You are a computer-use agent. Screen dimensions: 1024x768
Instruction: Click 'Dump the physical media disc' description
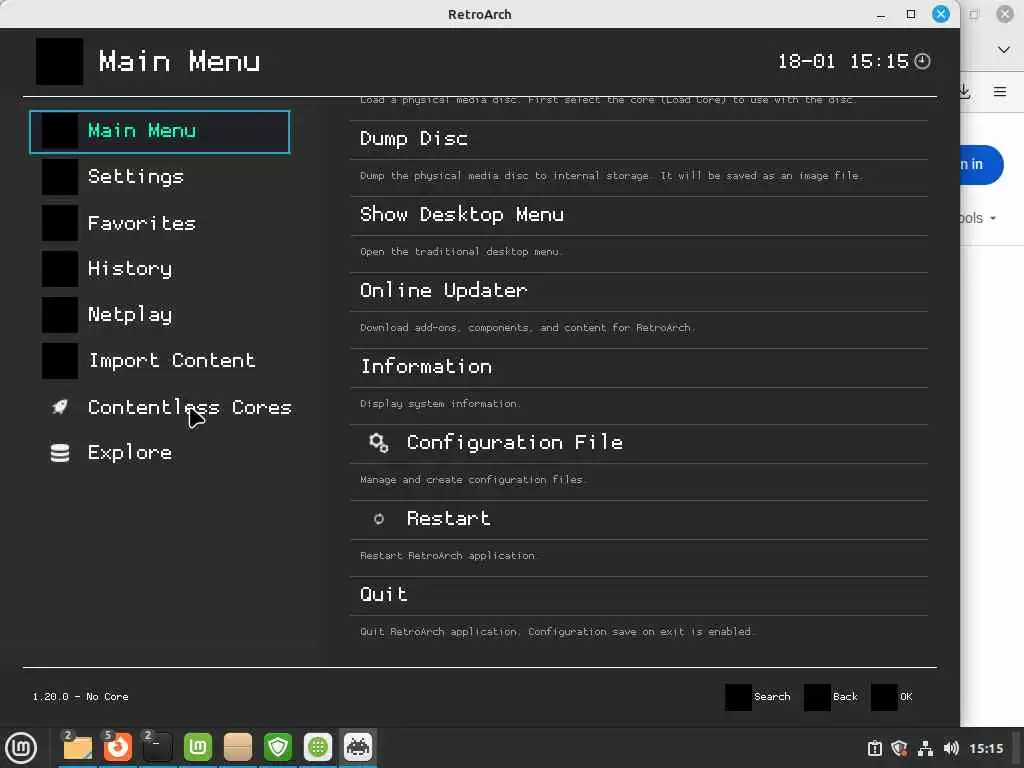[x=611, y=176]
